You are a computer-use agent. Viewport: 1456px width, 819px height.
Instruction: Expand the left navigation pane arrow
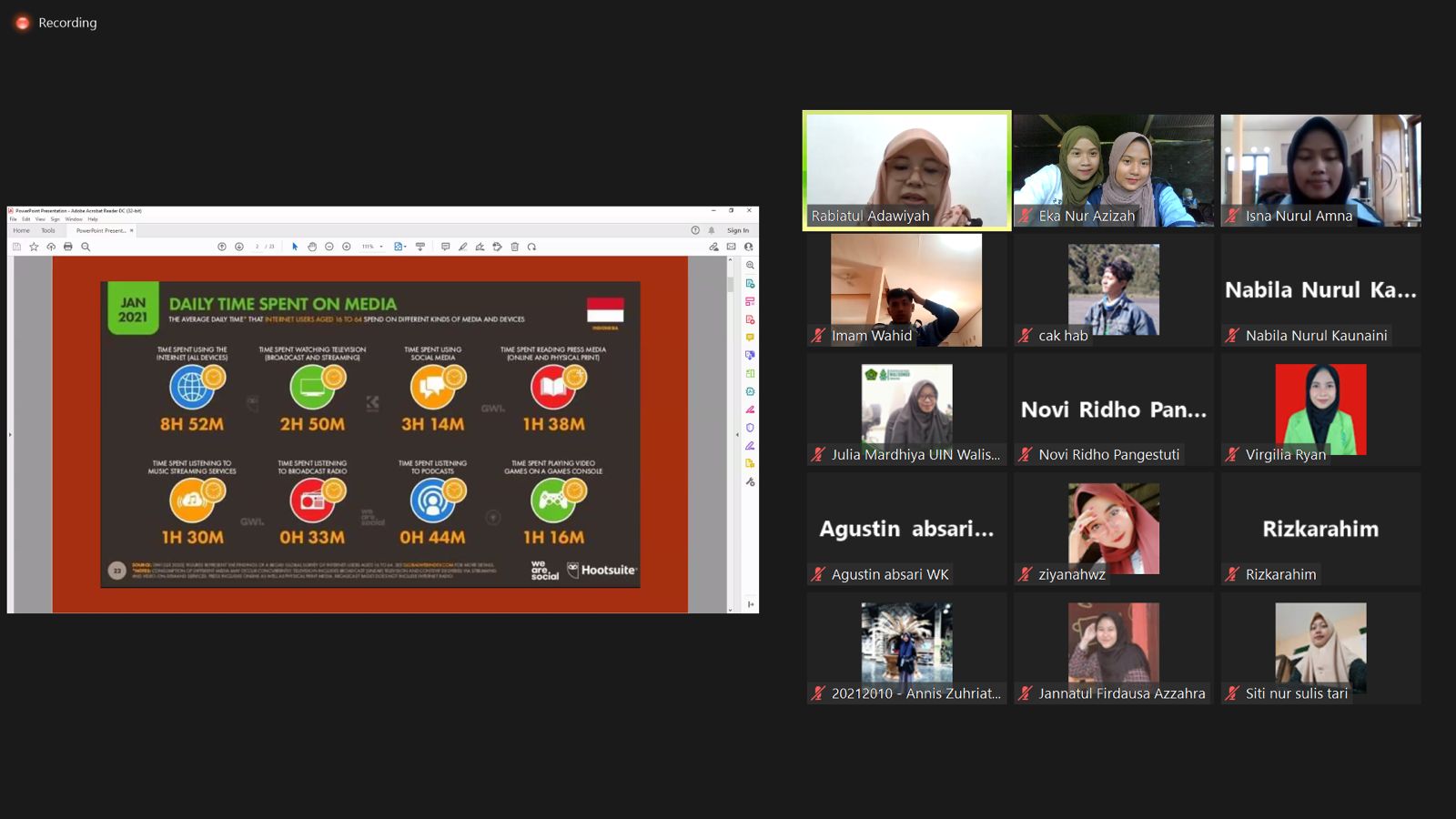tap(10, 435)
